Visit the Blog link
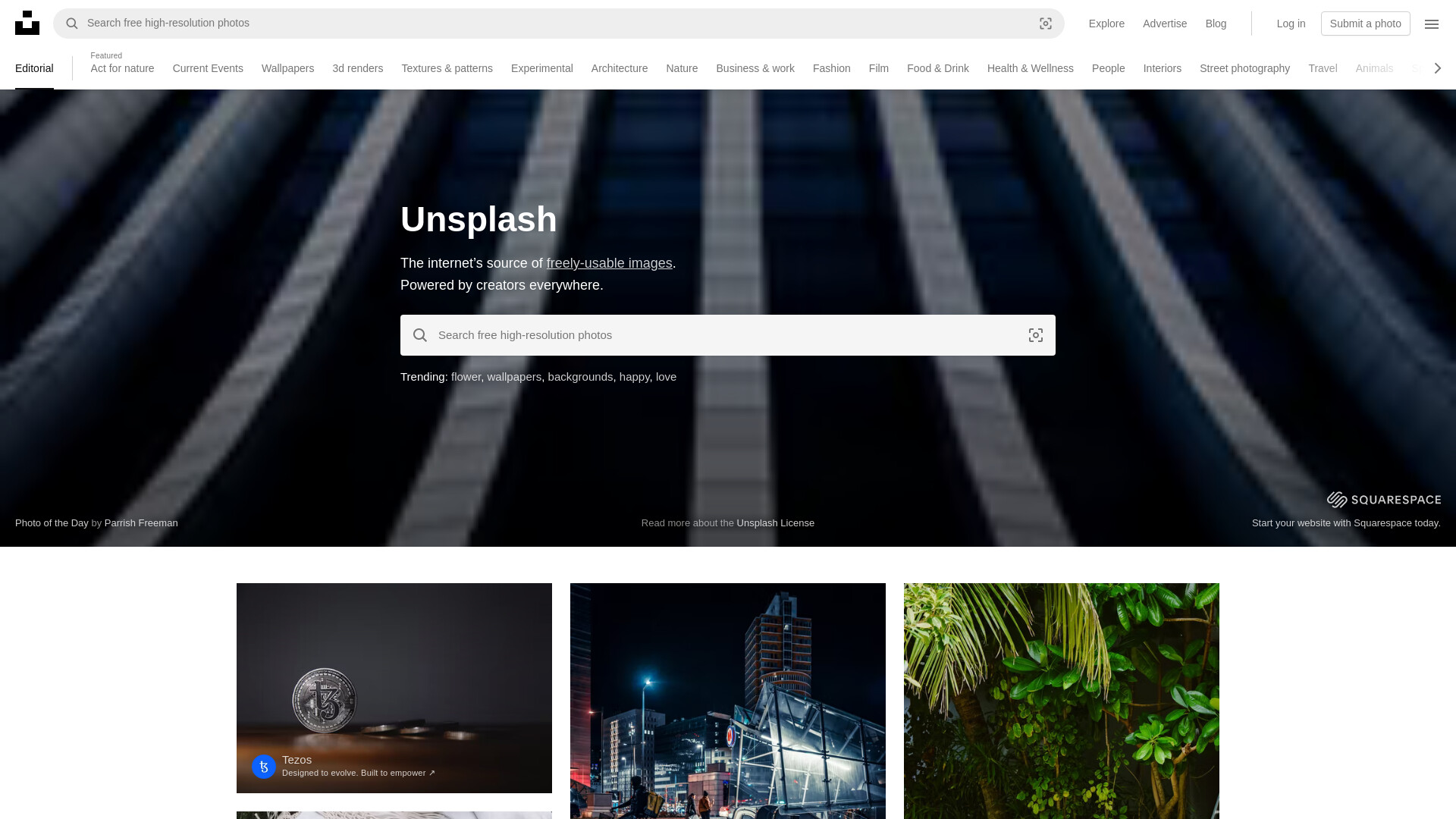 pyautogui.click(x=1216, y=24)
